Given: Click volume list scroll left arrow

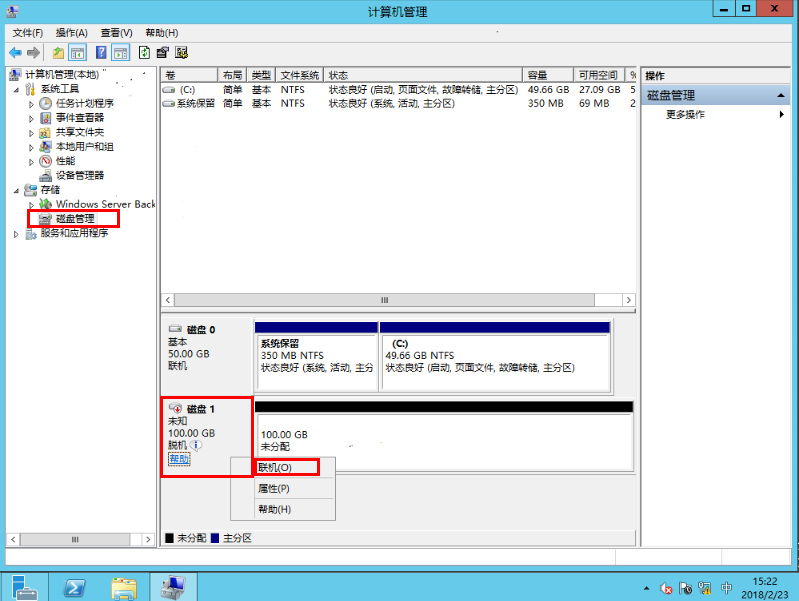Looking at the screenshot, I should coord(168,300).
